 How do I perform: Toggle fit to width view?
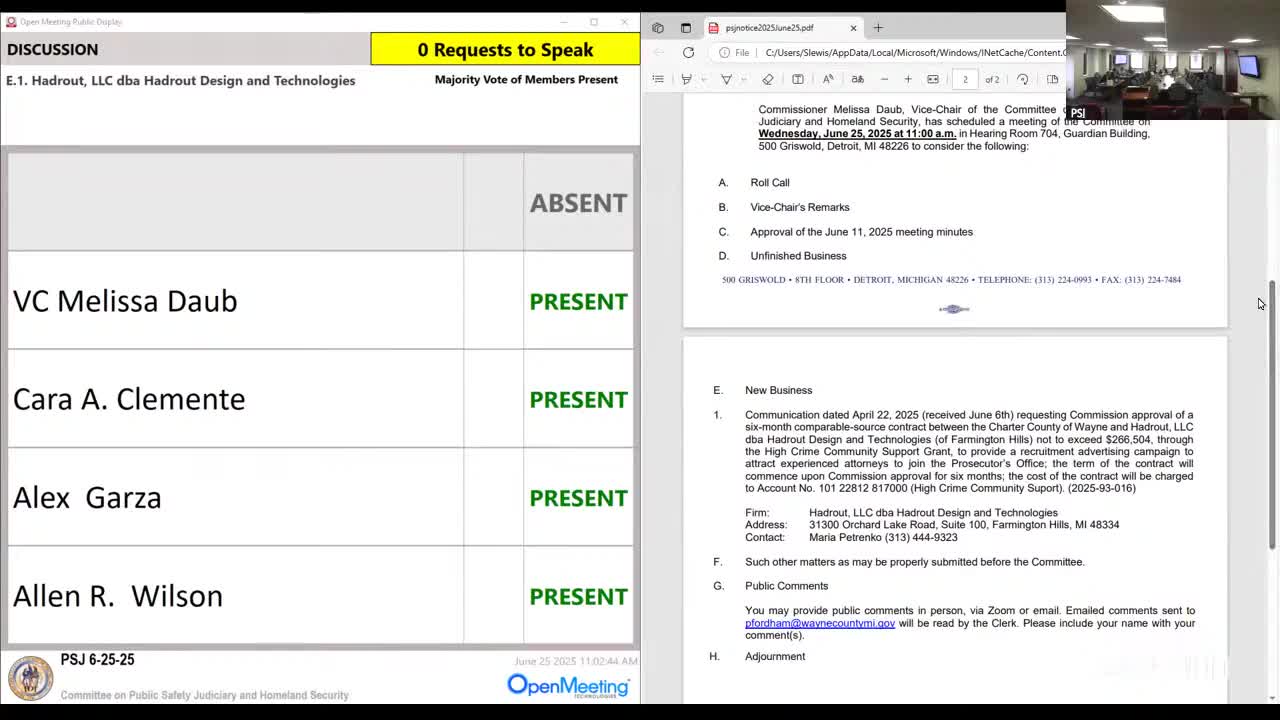click(x=933, y=79)
